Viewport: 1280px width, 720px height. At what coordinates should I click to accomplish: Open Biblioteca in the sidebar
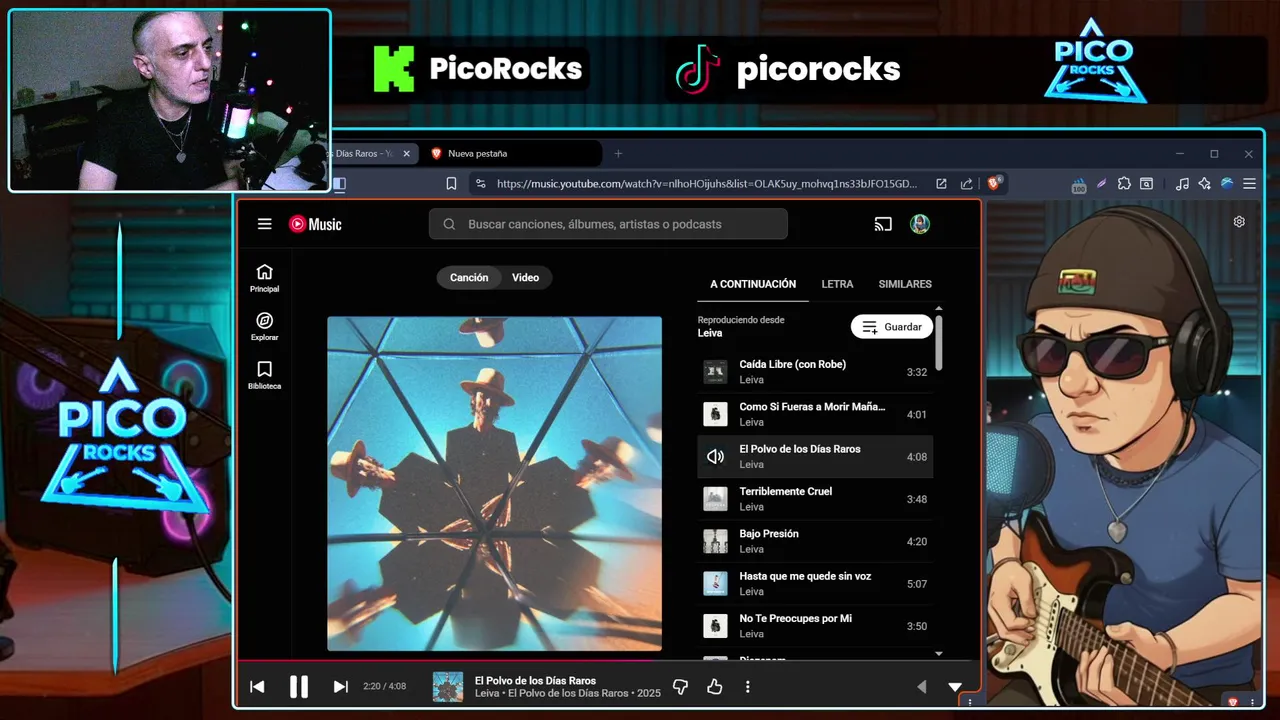tap(264, 375)
